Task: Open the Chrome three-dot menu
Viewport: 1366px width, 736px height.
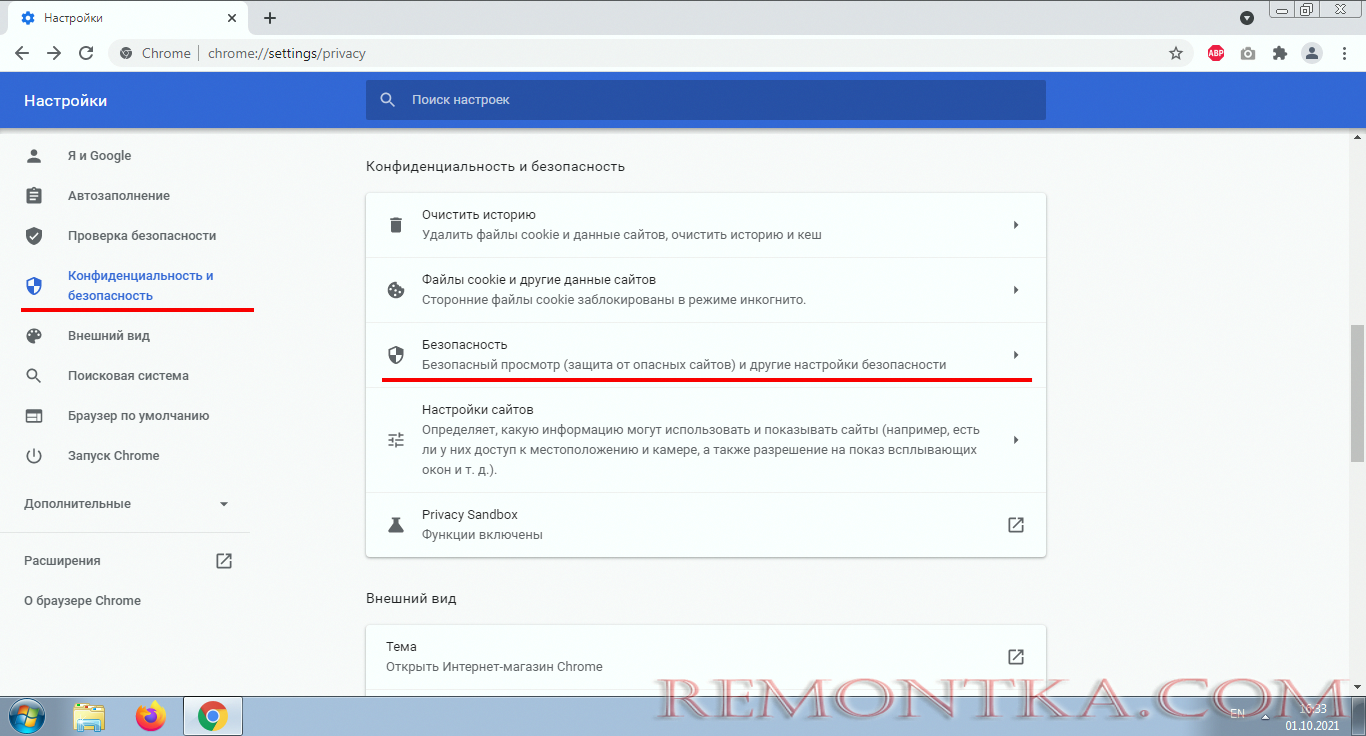Action: pos(1345,53)
